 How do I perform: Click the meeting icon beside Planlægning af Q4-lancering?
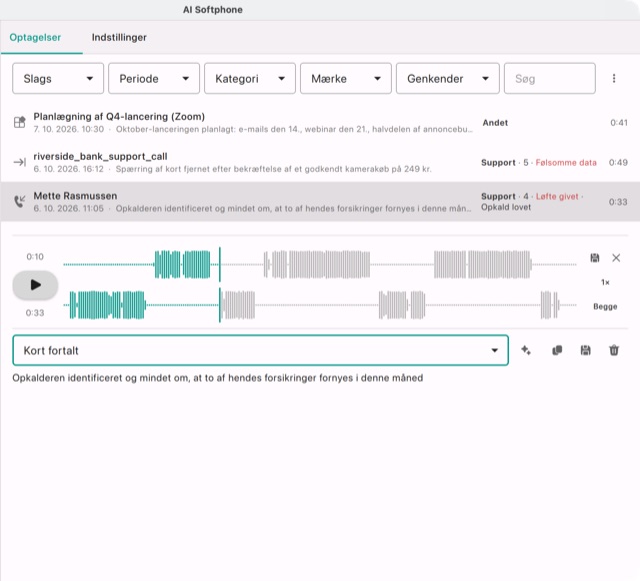click(x=20, y=122)
